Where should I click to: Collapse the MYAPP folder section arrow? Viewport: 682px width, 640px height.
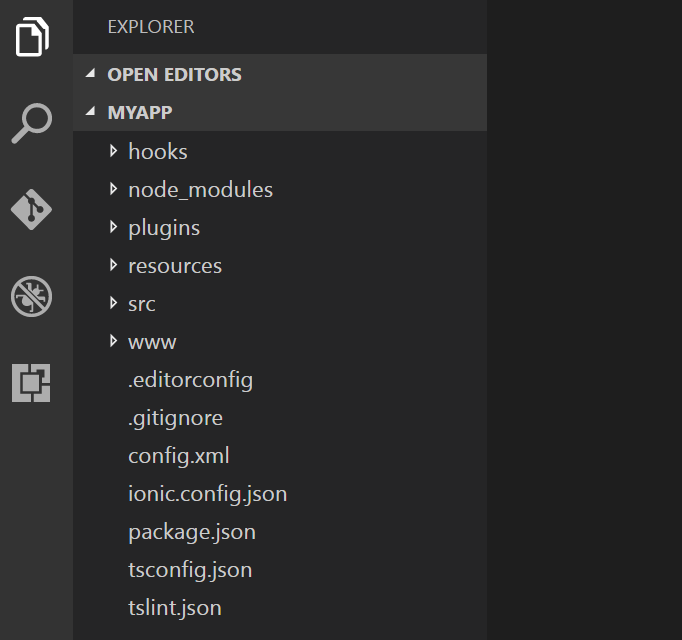(90, 112)
